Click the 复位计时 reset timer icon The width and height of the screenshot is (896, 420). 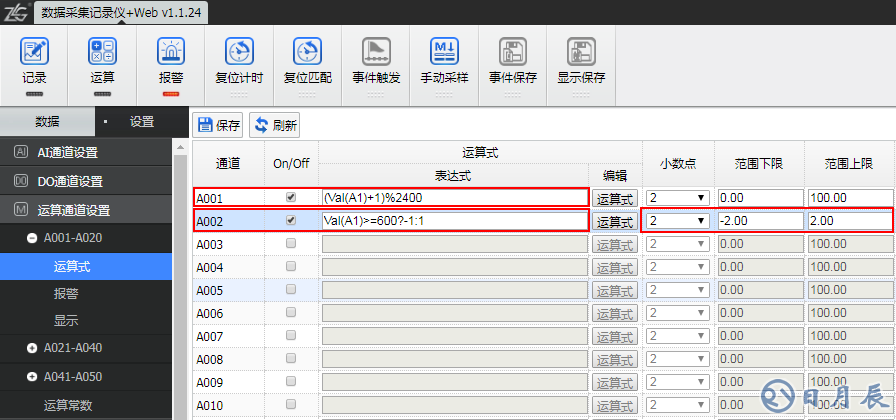click(239, 52)
